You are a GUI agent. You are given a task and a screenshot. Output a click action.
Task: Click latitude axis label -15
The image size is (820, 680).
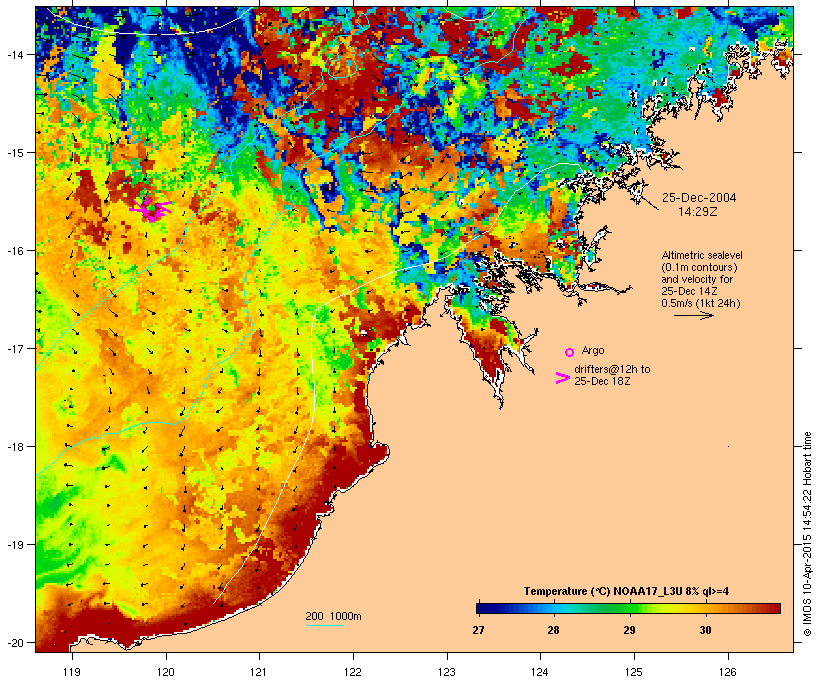coord(14,153)
